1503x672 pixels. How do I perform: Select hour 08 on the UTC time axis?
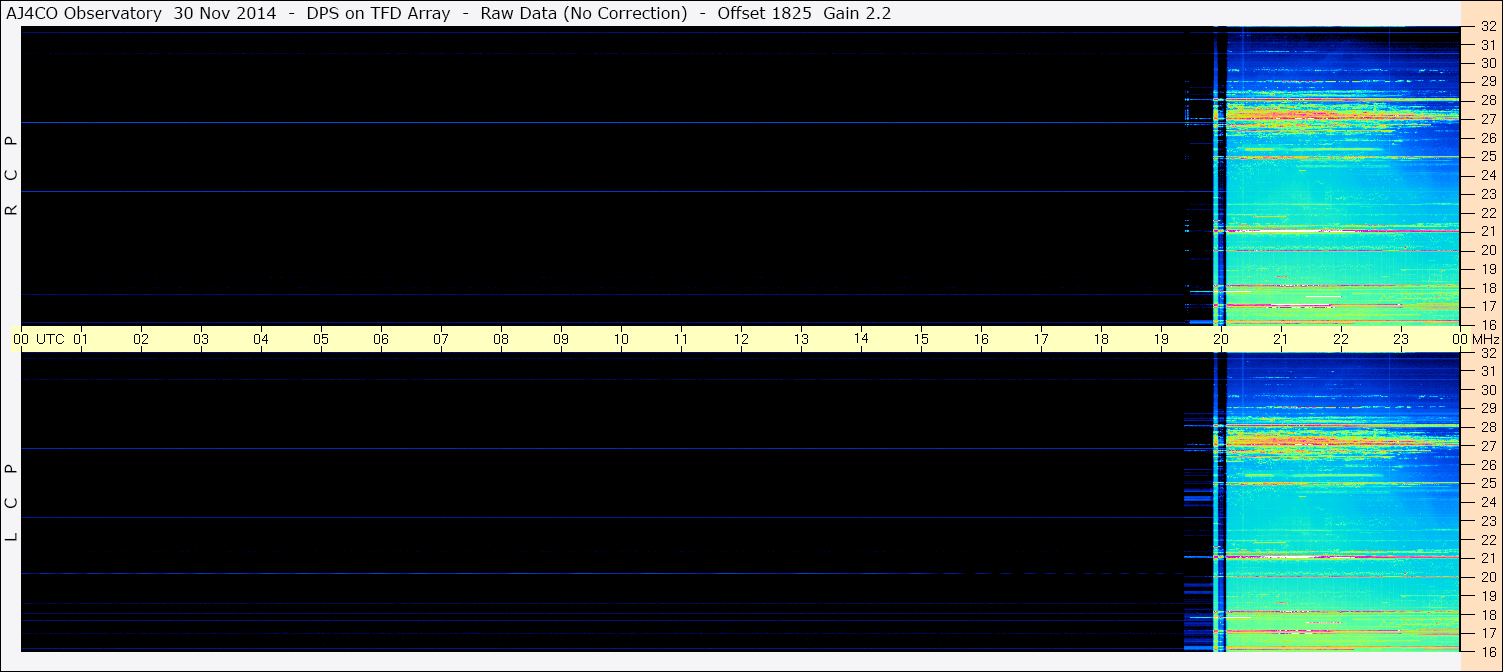click(x=501, y=339)
